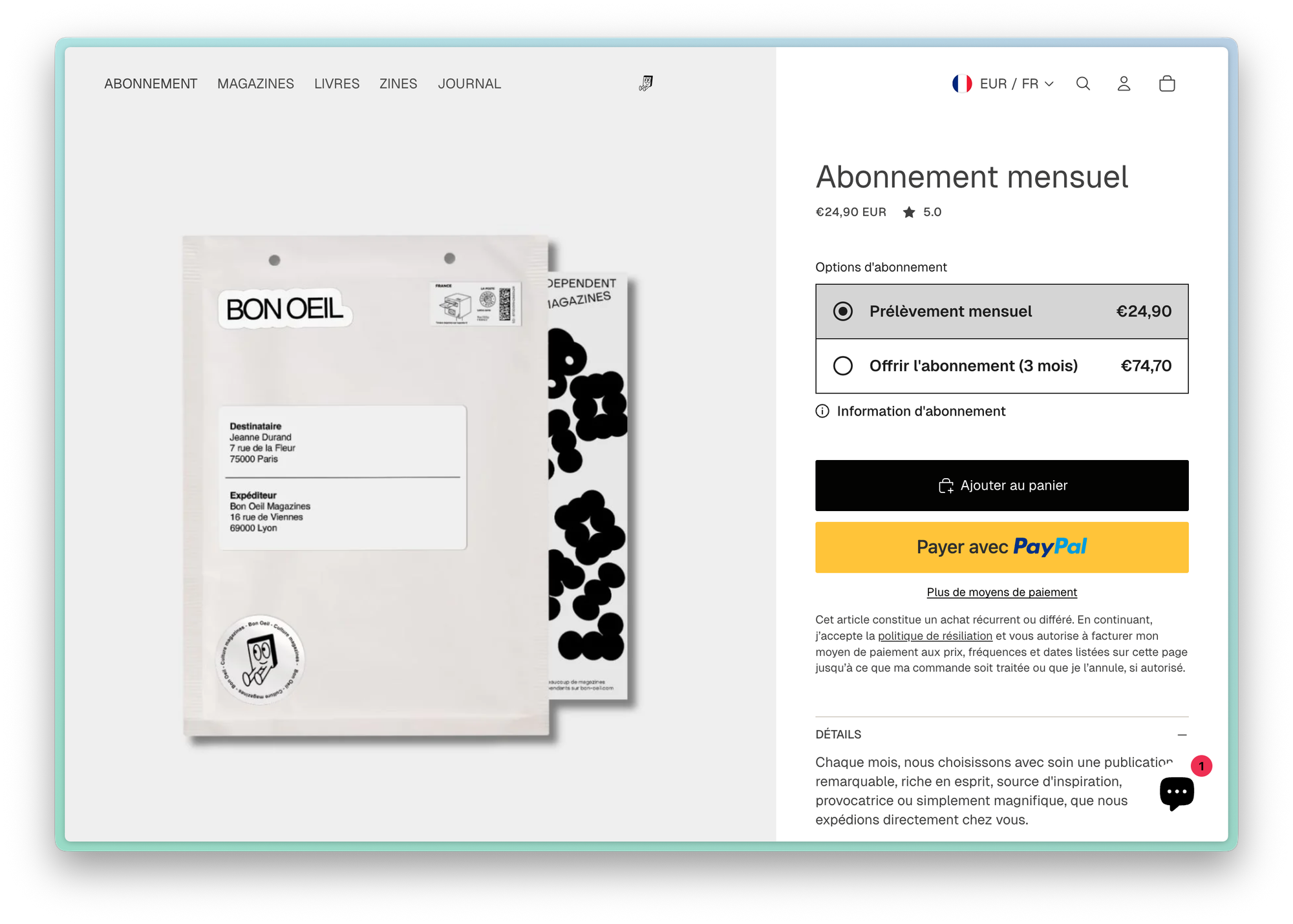Screen dimensions: 1293x924
Task: Collapse the DÉTAILS section
Action: tap(1182, 735)
